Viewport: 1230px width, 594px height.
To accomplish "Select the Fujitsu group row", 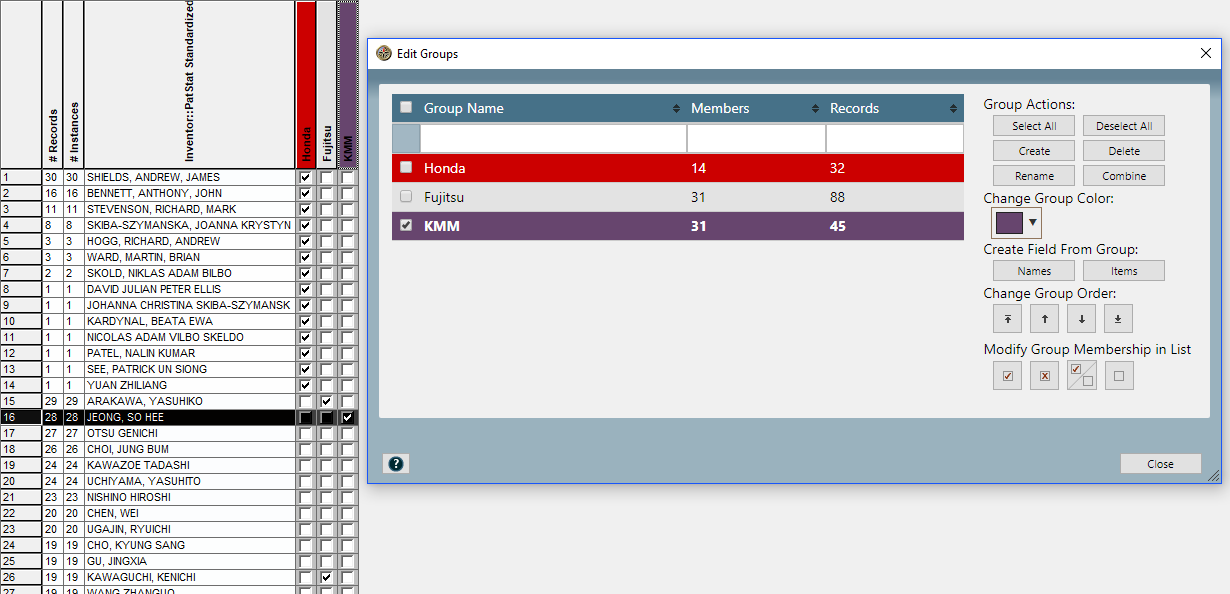I will 678,197.
